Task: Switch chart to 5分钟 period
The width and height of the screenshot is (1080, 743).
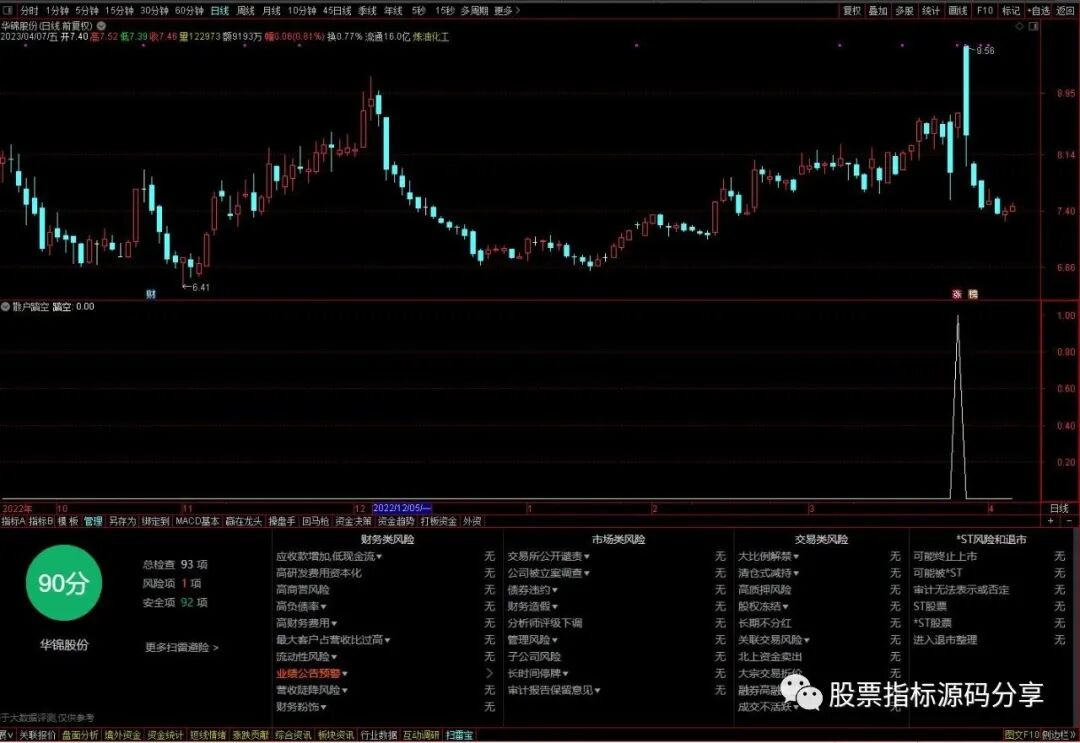Action: (87, 10)
